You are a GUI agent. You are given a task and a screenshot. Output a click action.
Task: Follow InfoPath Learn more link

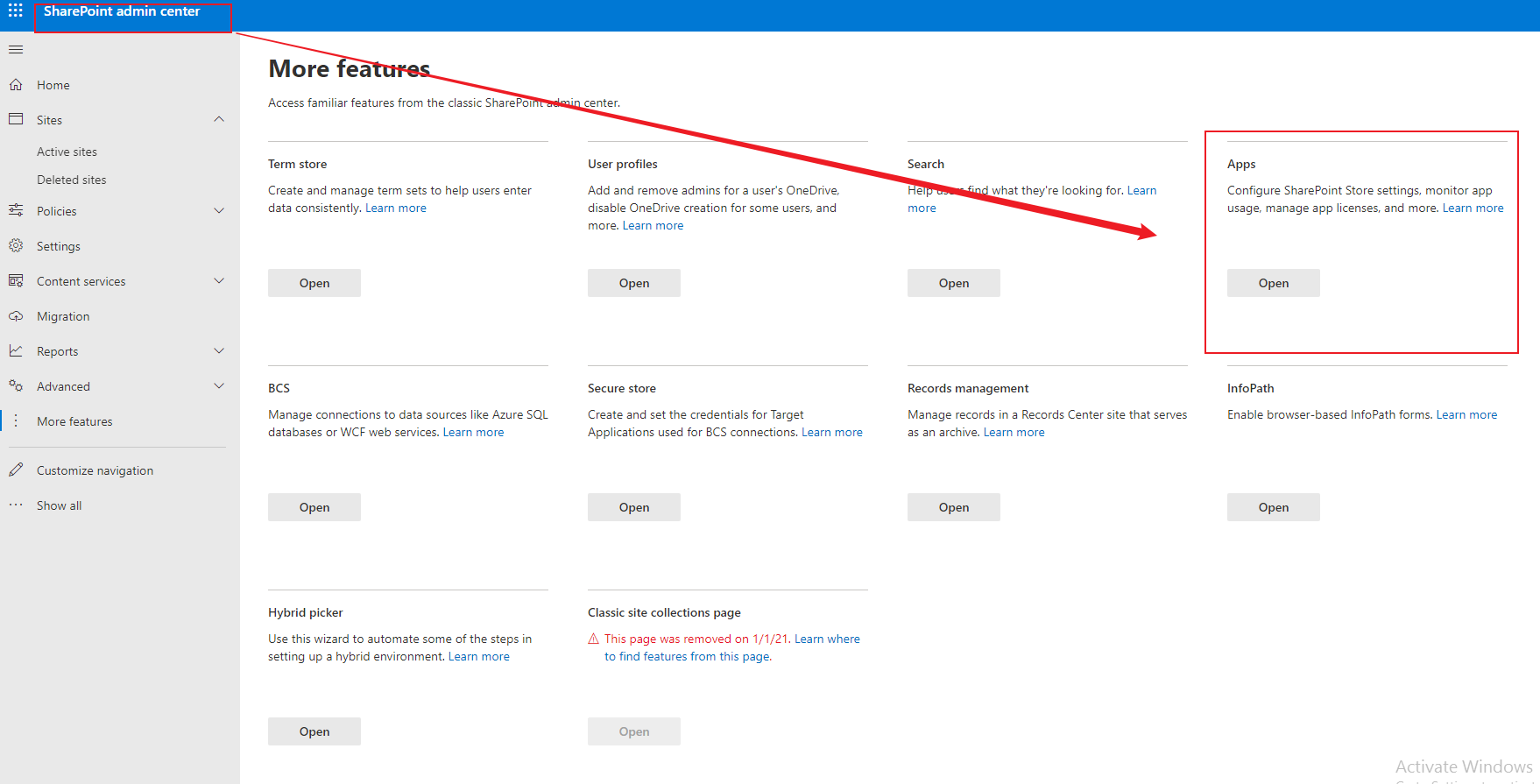(x=1466, y=414)
